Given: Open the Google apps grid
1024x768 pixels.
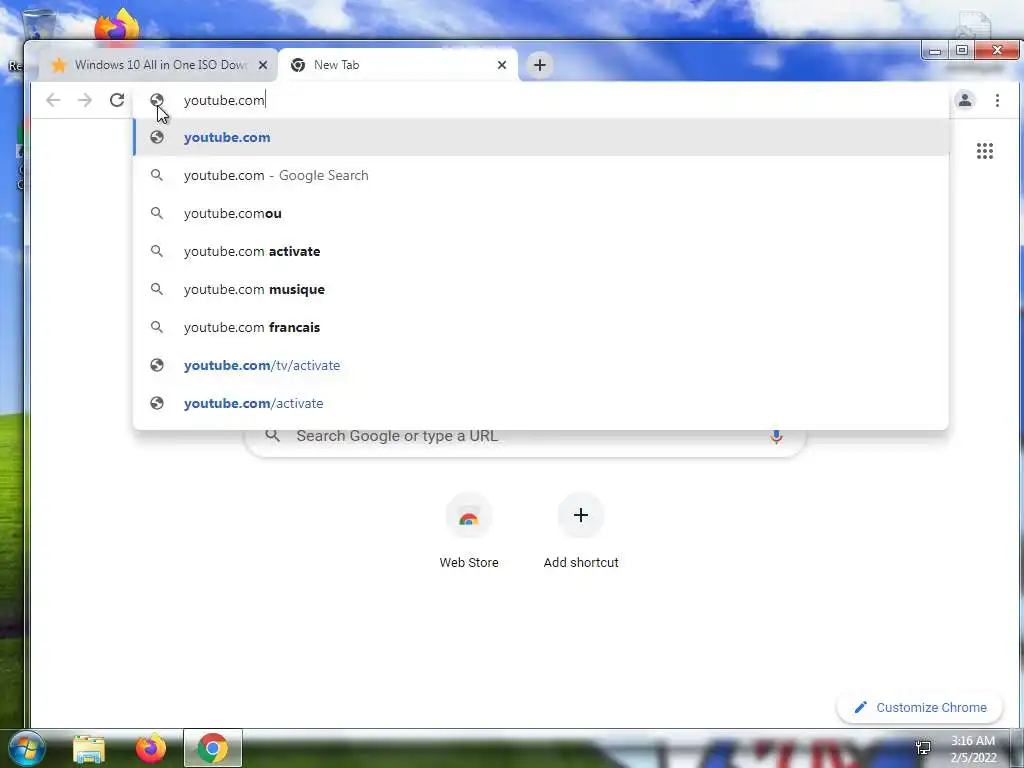Looking at the screenshot, I should point(985,151).
